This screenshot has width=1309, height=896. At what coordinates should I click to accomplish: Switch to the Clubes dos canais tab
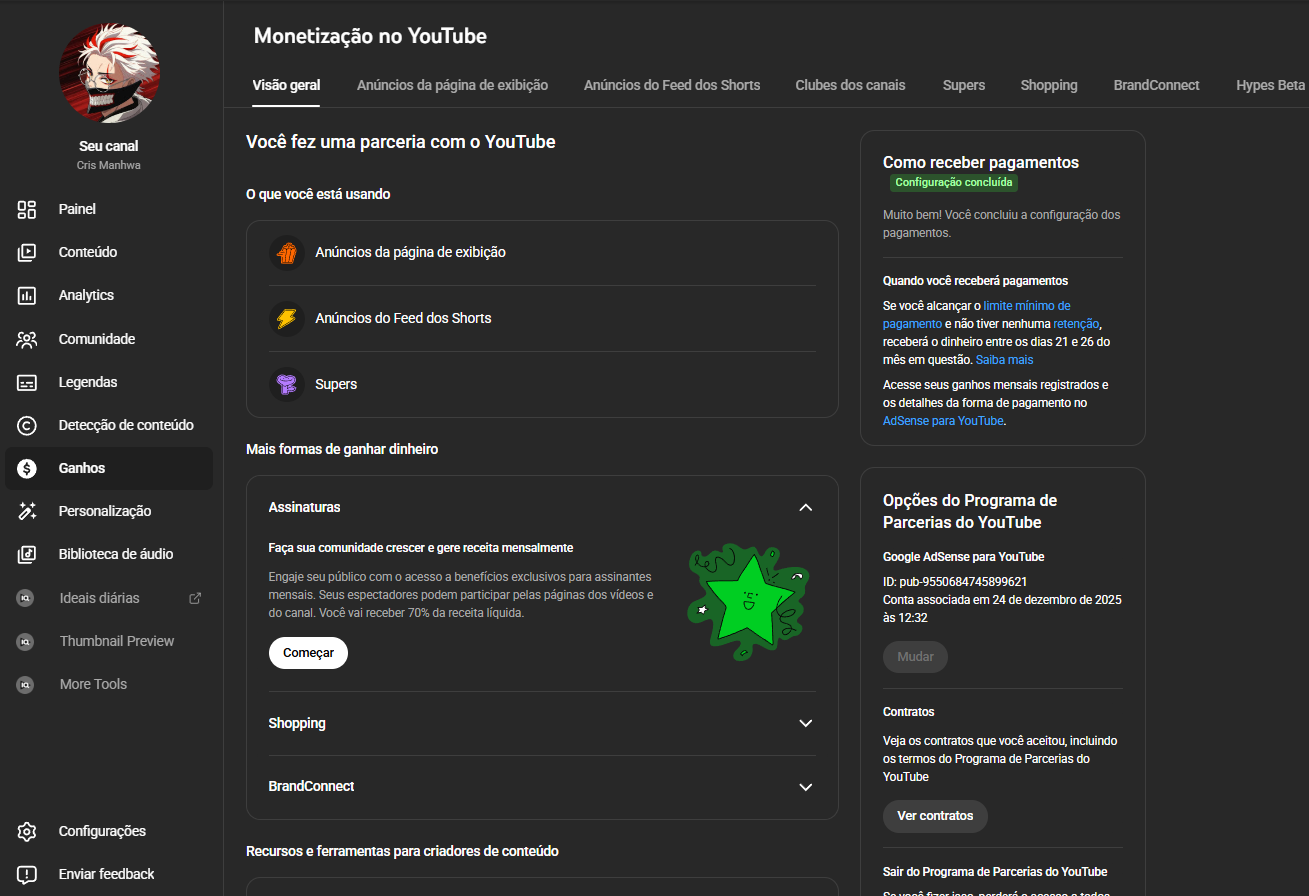[x=851, y=85]
